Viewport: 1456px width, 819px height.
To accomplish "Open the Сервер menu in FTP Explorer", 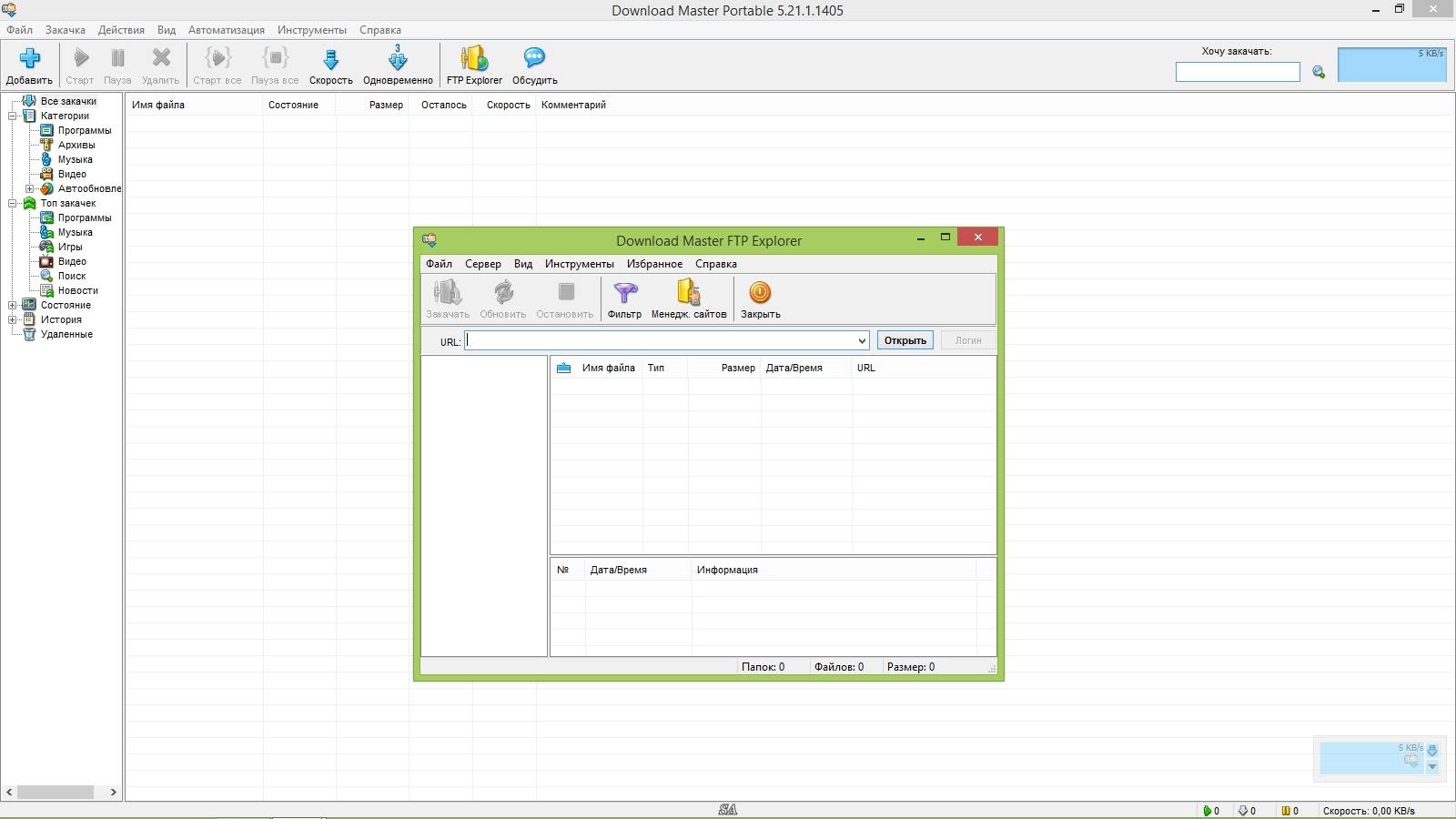I will tap(483, 264).
